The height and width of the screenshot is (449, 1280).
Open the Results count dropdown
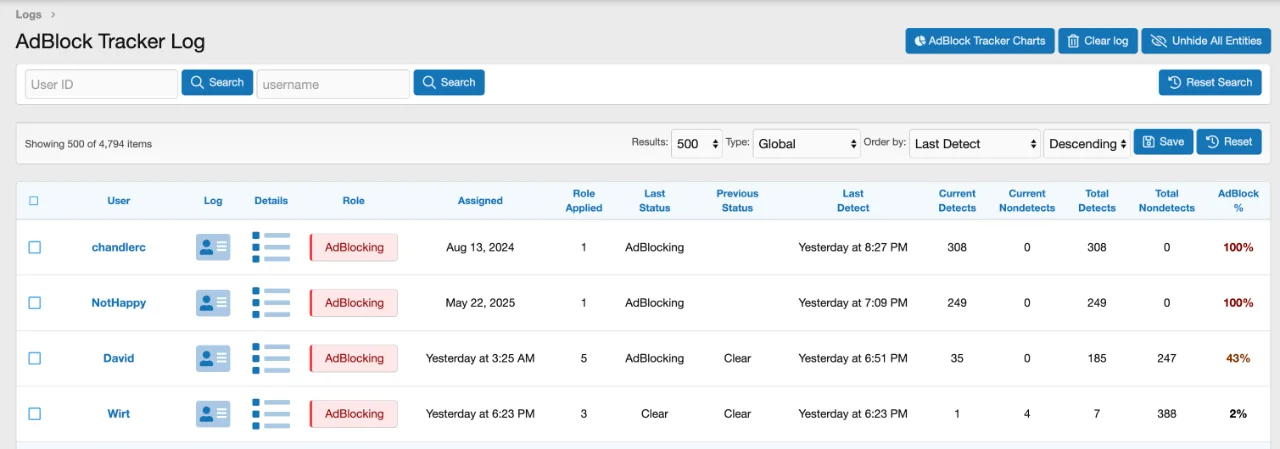tap(697, 143)
